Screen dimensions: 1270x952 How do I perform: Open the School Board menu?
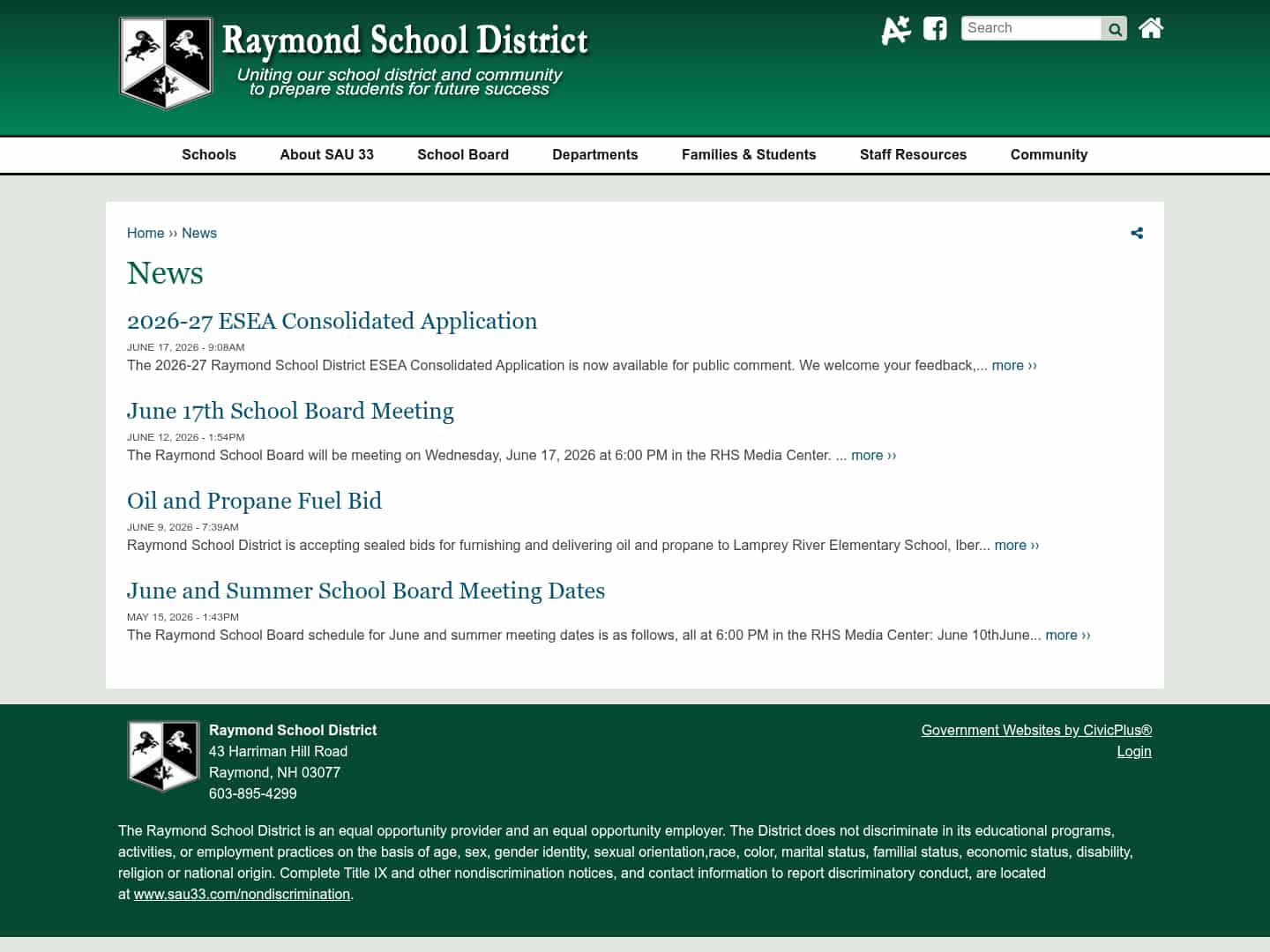[463, 154]
